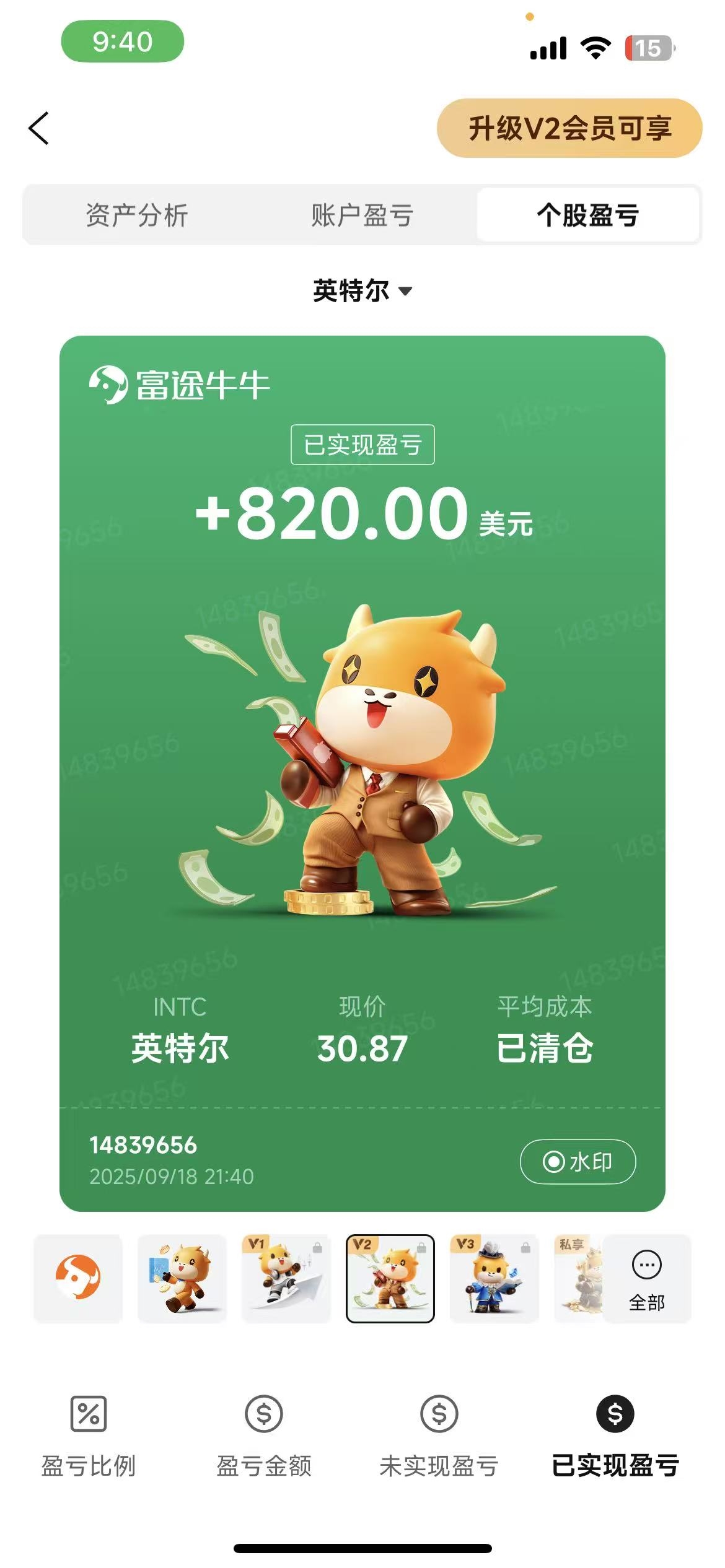Choose the 私享 gold mascot card style
Screen dimensions: 725x1568
(579, 1278)
